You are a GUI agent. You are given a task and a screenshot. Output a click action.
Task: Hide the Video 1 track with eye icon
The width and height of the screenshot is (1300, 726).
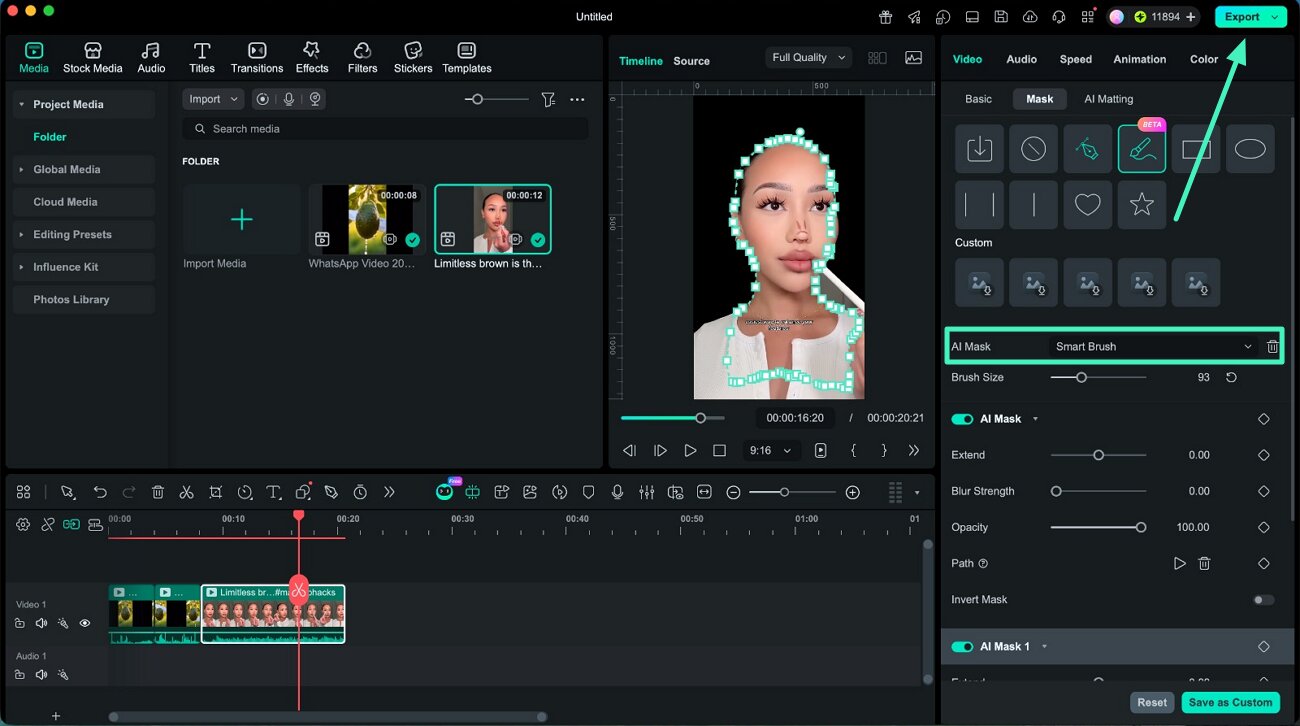(85, 623)
